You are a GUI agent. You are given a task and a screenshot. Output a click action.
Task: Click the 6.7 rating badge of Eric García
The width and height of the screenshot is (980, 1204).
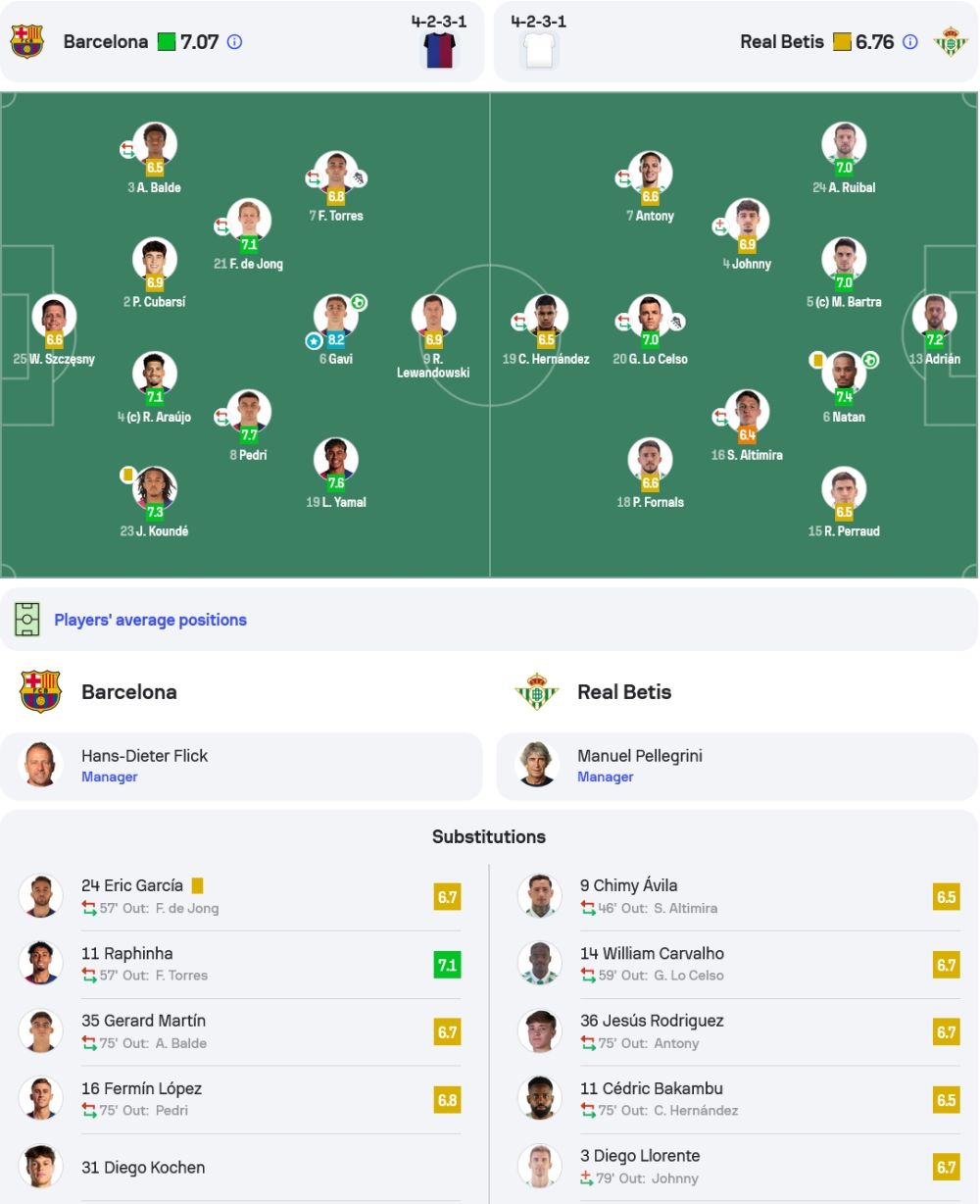[447, 897]
